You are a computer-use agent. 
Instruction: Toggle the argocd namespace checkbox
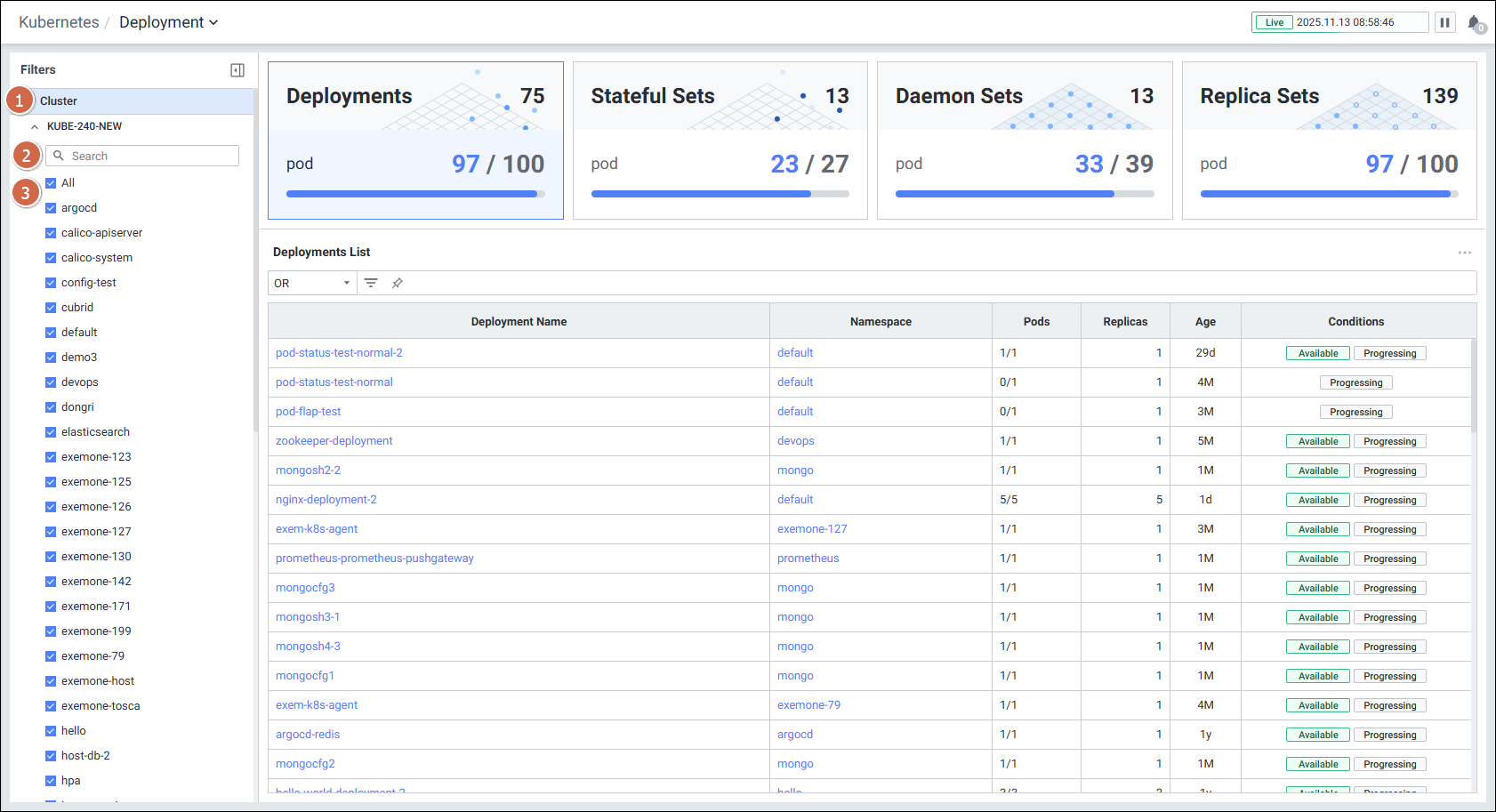click(x=51, y=208)
